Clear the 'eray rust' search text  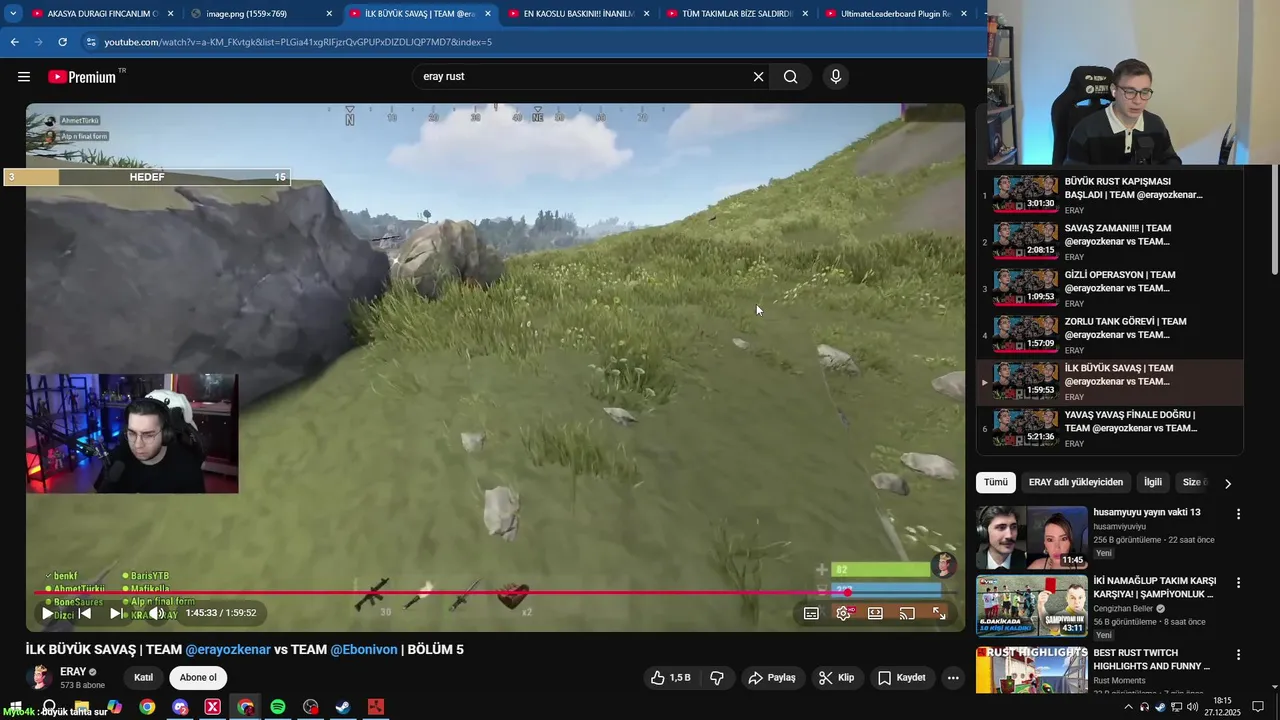[x=758, y=77]
